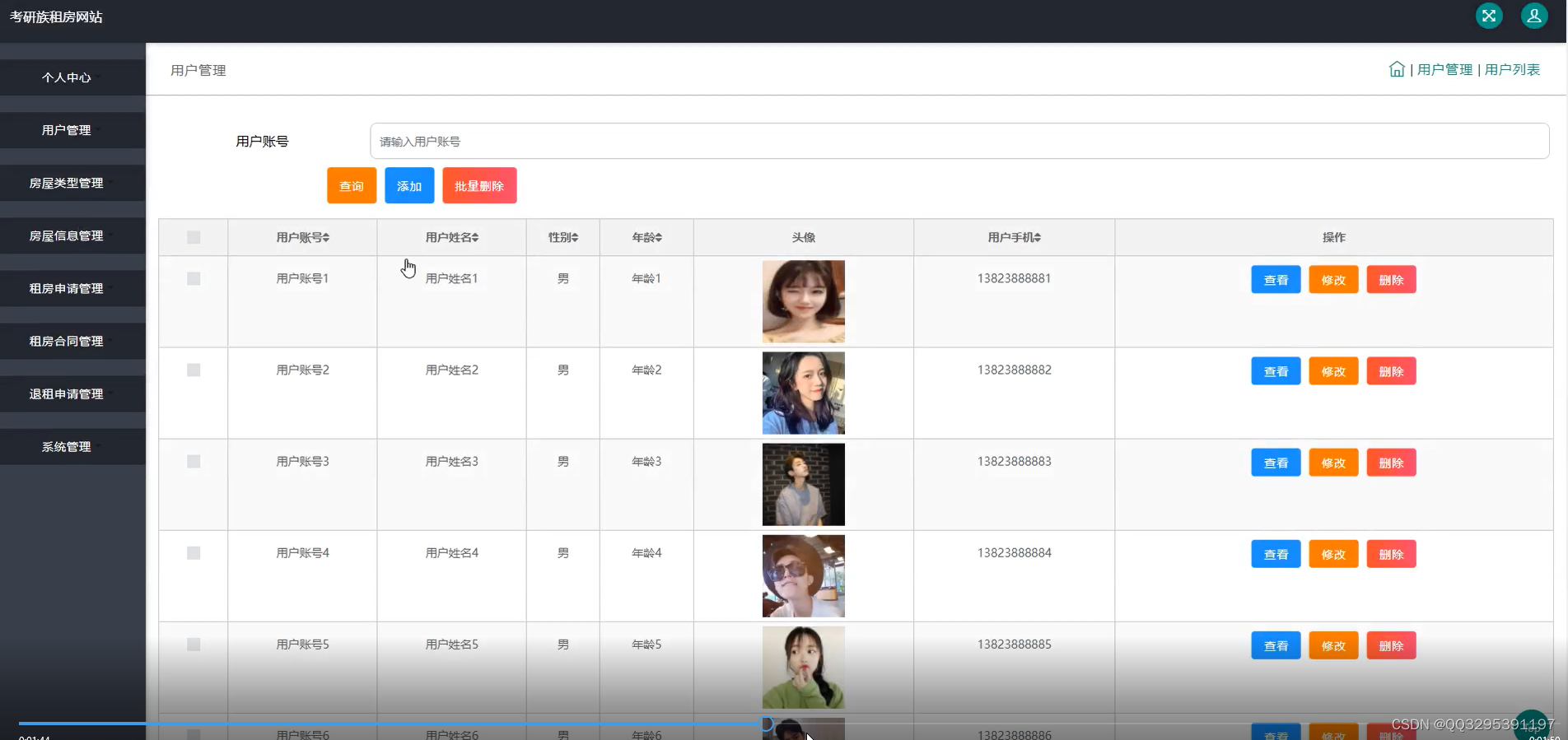Image resolution: width=1568 pixels, height=740 pixels.
Task: Click 删除 for 用户账号5
Action: pyautogui.click(x=1391, y=645)
